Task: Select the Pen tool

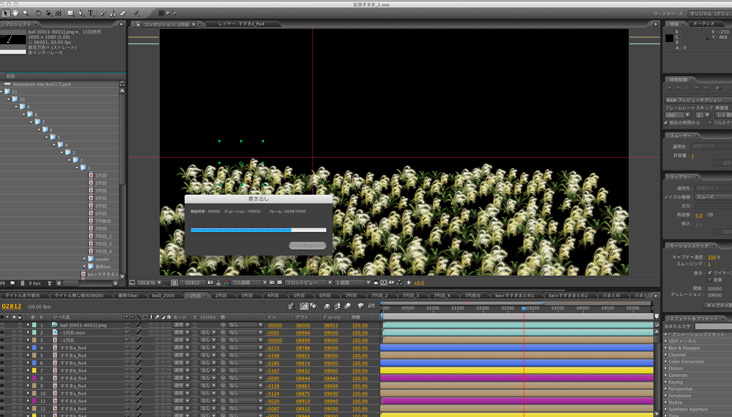Action: (81, 13)
